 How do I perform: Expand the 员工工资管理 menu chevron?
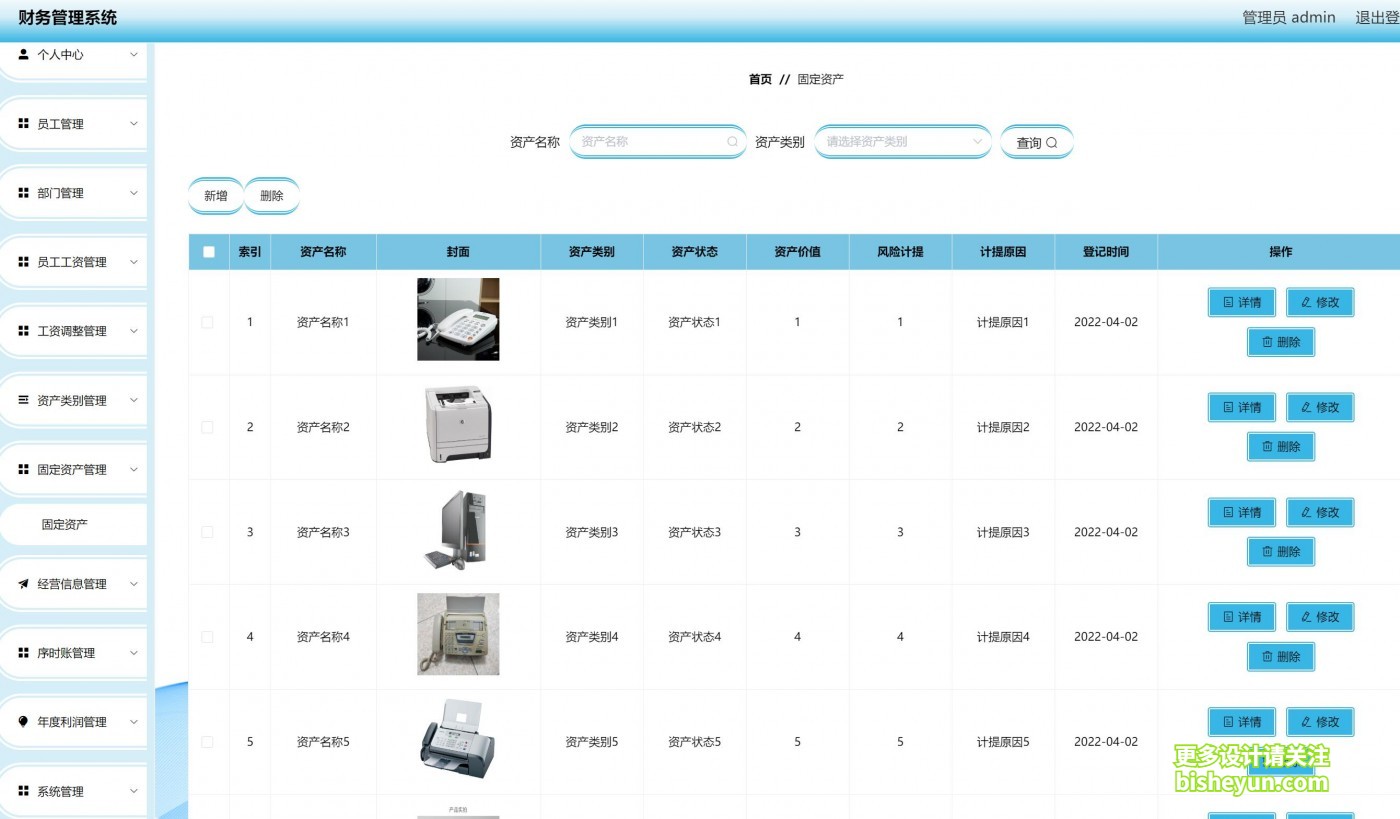(x=134, y=262)
